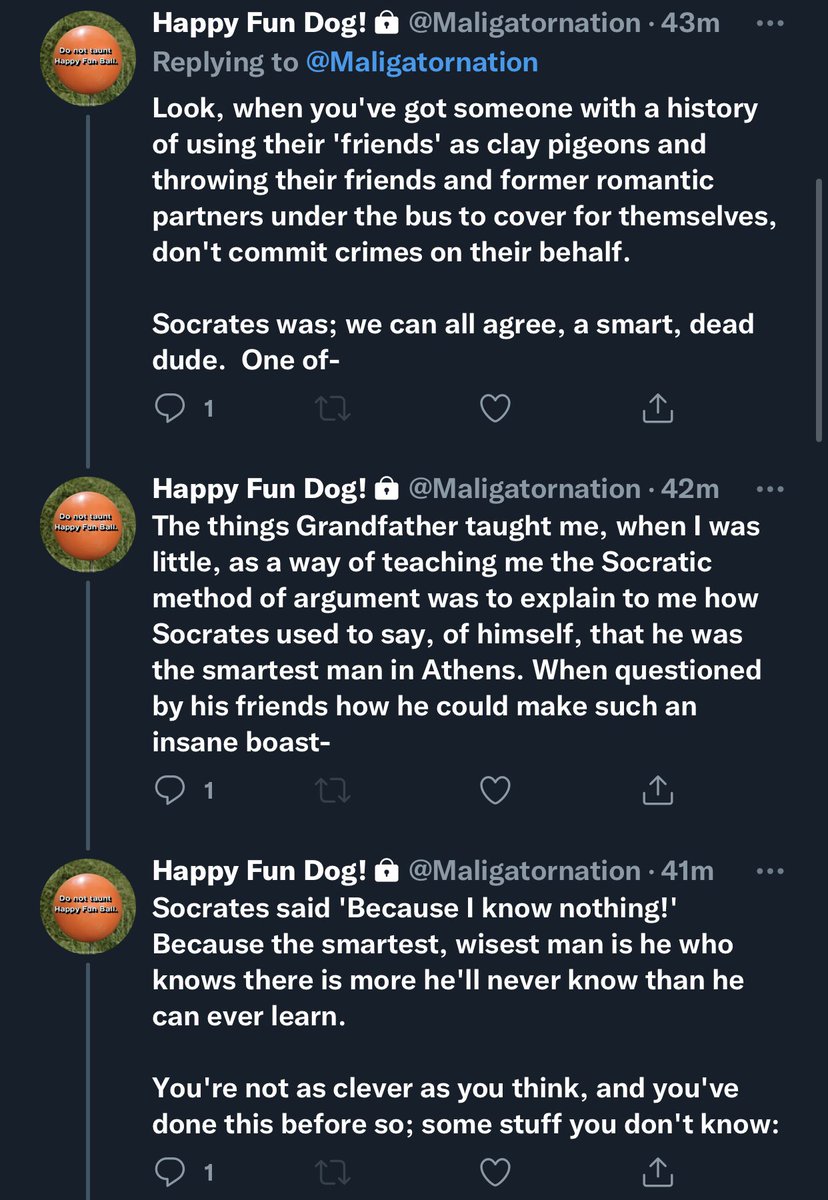Viewport: 828px width, 1200px height.
Task: Like the 43m tweet about Socrates
Action: tap(495, 408)
